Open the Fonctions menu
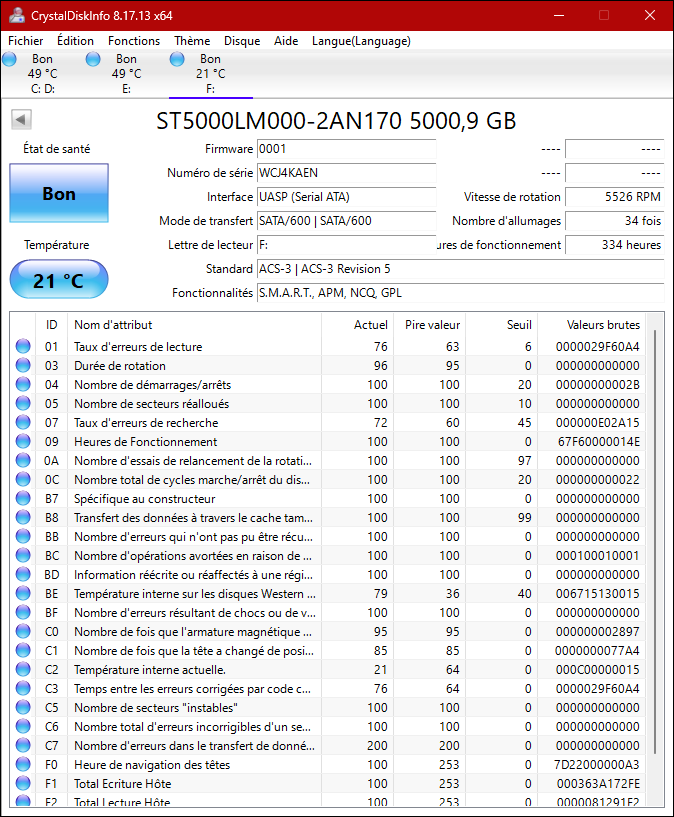 (x=134, y=41)
